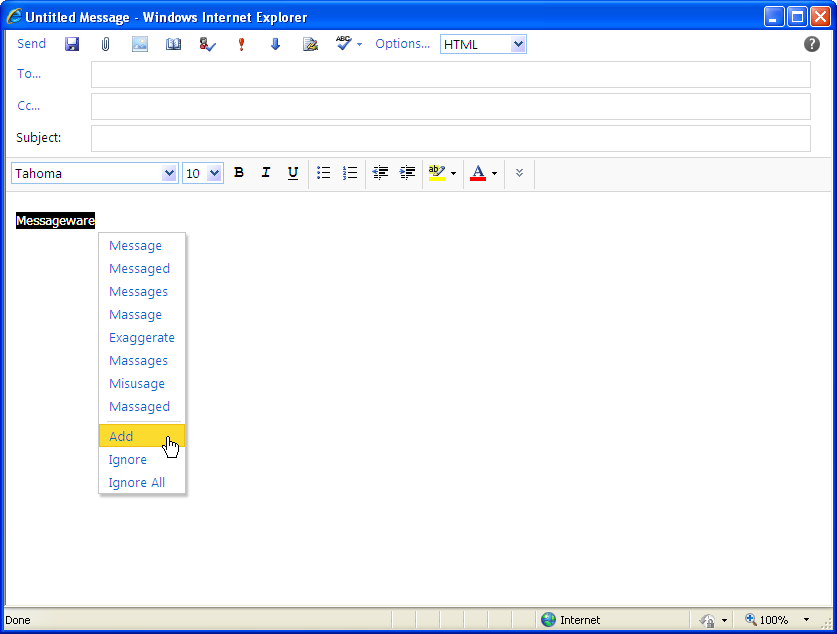Open the Tahoma font dropdown
Viewport: 837px width, 634px height.
click(x=94, y=173)
